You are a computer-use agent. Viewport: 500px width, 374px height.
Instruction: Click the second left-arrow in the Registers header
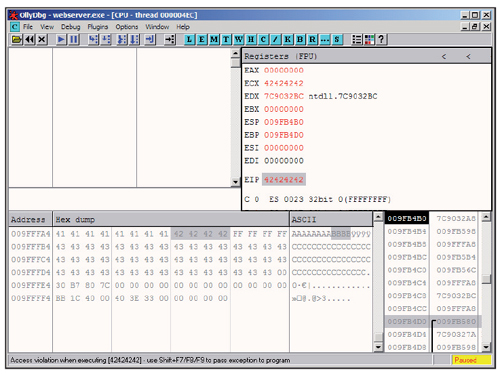[x=468, y=57]
